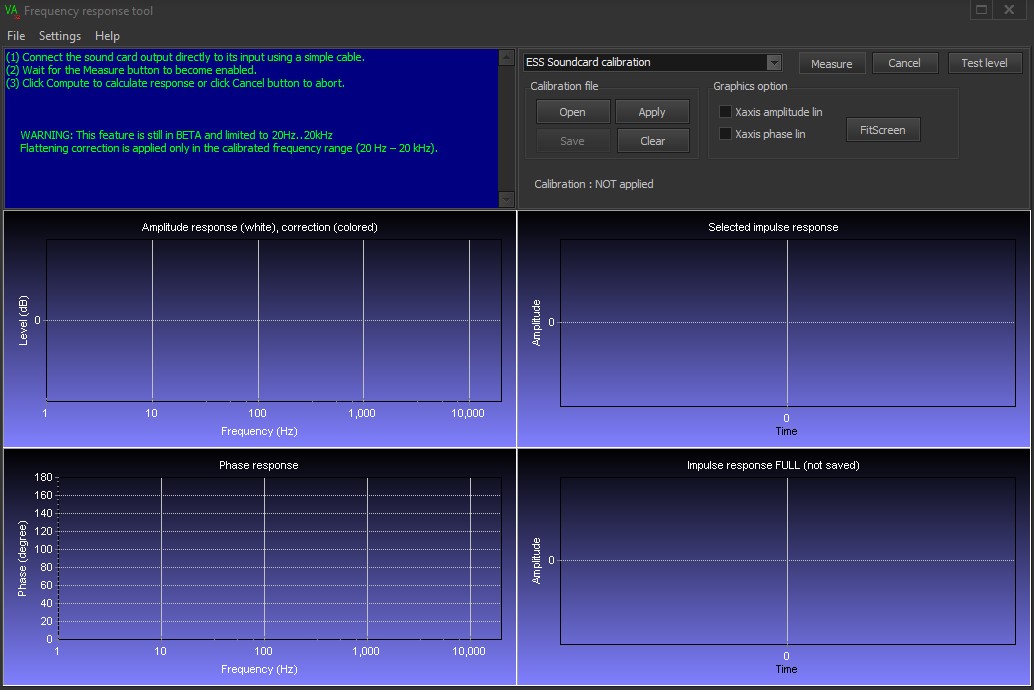Screen dimensions: 1034x690
Task: Close the Frequency response tool window
Action: click(x=1009, y=10)
